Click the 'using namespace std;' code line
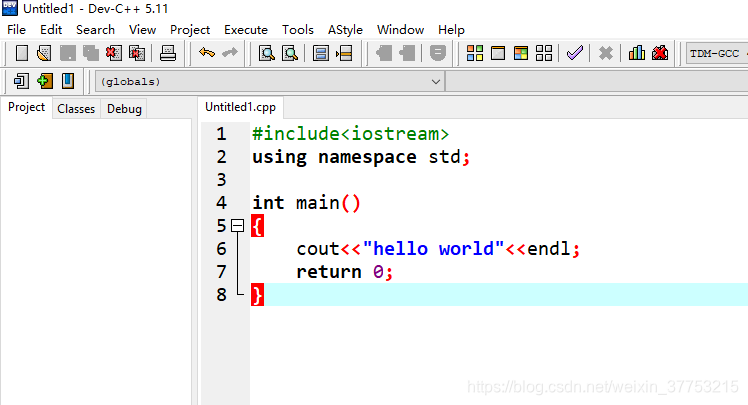Screen dimensions: 748x405 (361, 157)
